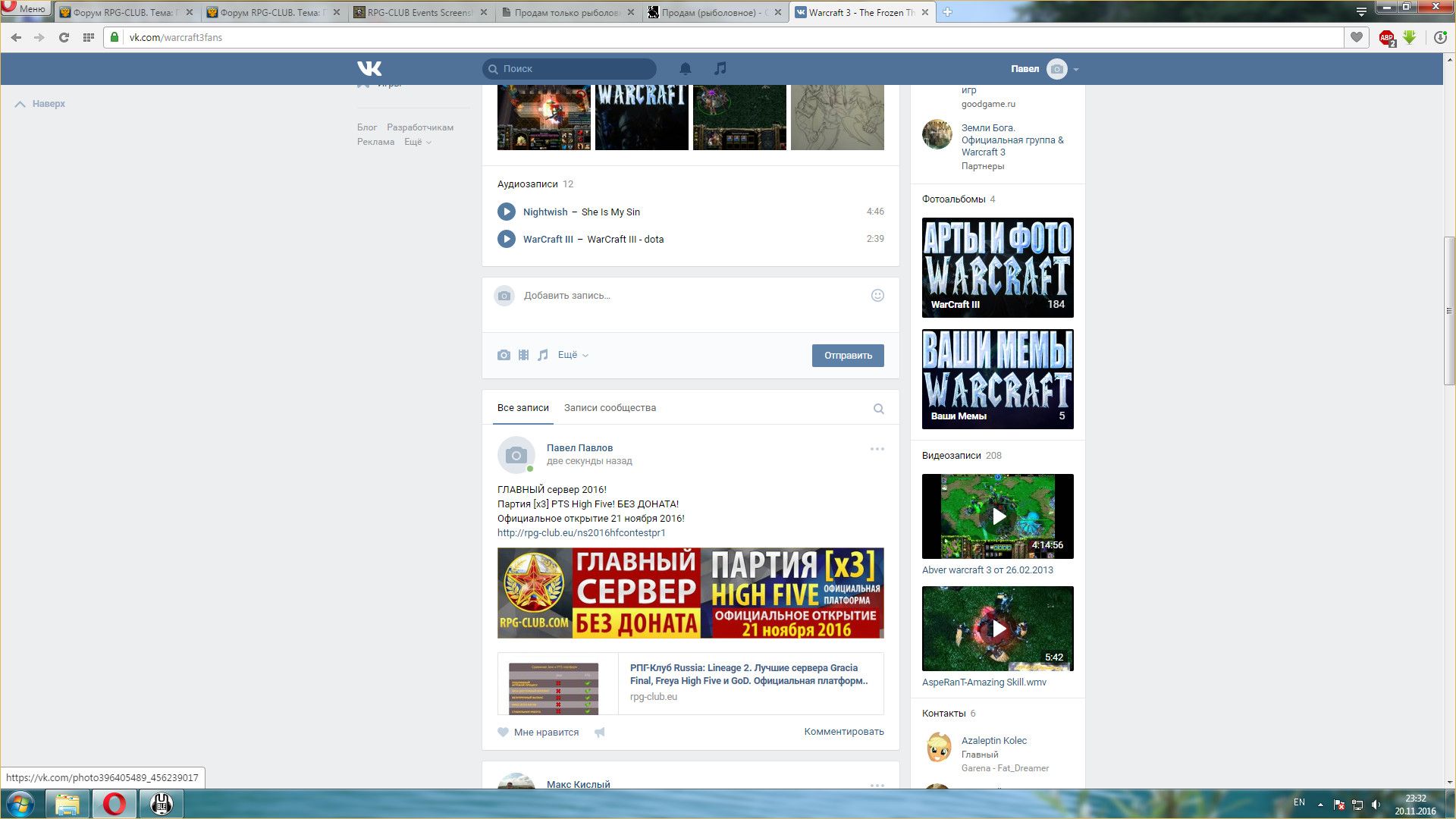The height and width of the screenshot is (819, 1456).
Task: Switch to Записи сообщества tab
Action: (610, 408)
